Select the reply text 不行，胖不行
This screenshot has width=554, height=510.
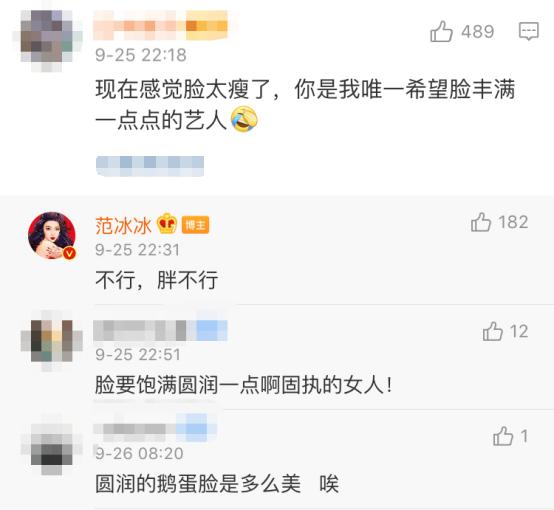tap(157, 280)
